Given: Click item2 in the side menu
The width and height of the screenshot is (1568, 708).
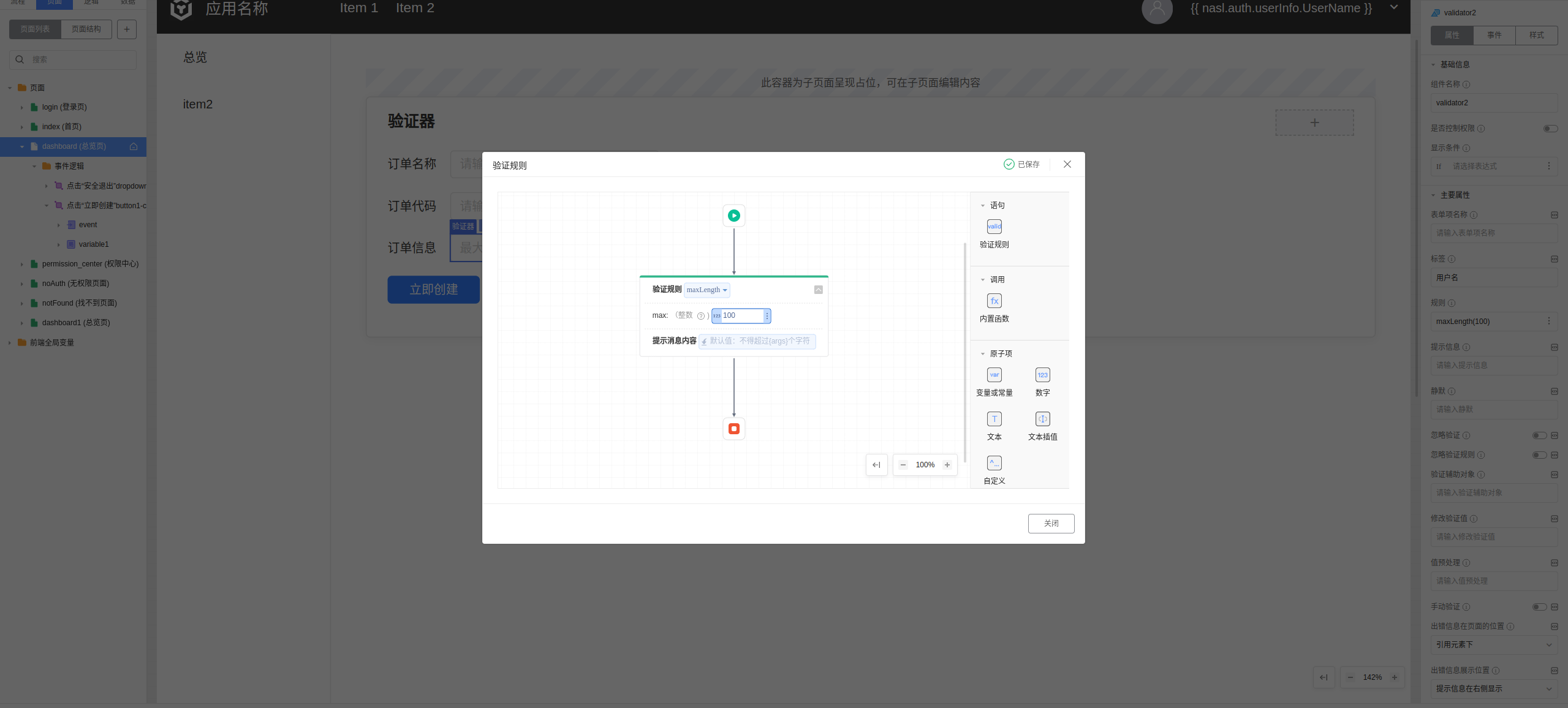Looking at the screenshot, I should tap(197, 105).
